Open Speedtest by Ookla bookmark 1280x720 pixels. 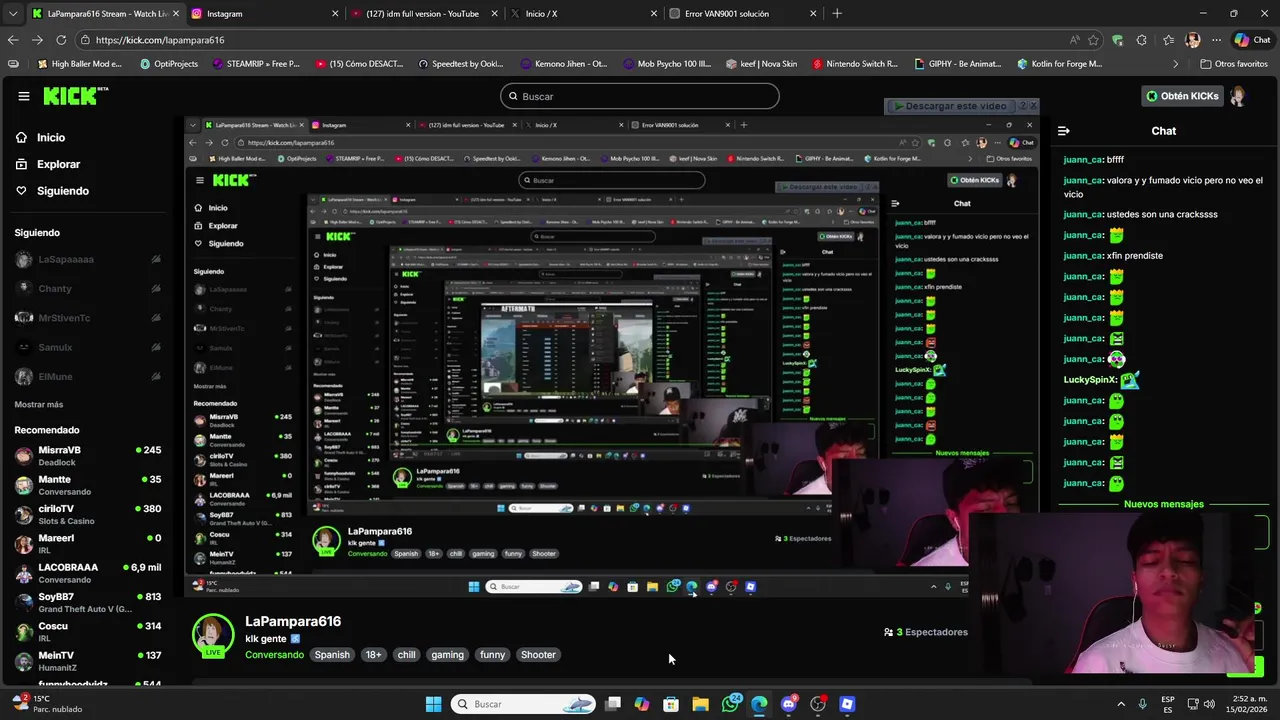pyautogui.click(x=461, y=64)
